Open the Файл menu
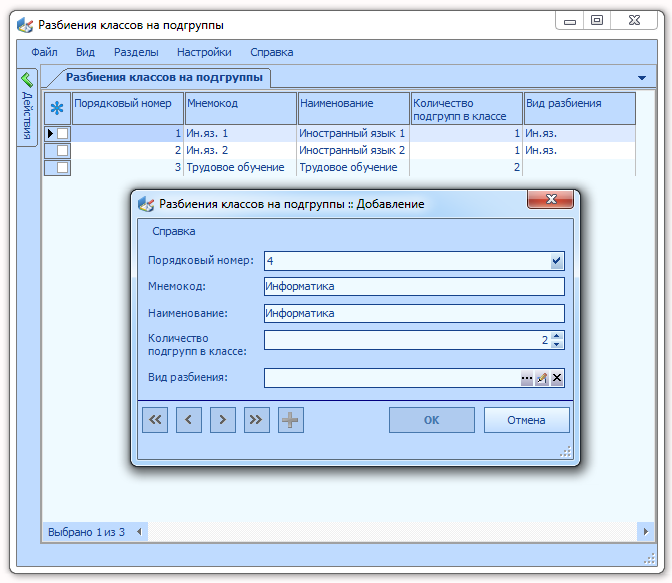Image resolution: width=672 pixels, height=583 pixels. point(44,52)
